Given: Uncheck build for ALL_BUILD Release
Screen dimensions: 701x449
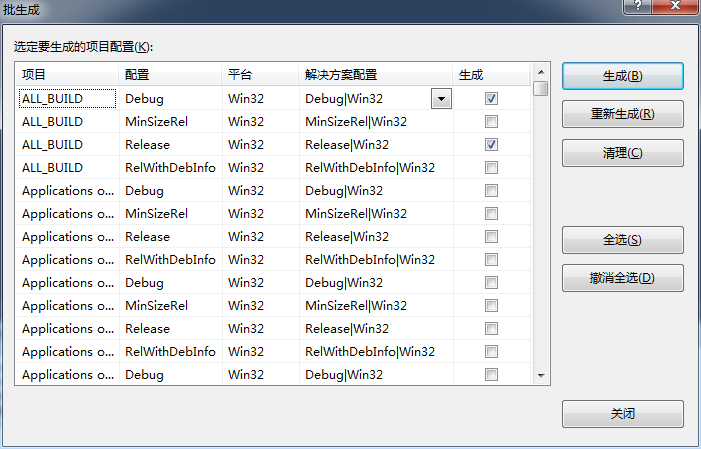Looking at the screenshot, I should pos(491,144).
